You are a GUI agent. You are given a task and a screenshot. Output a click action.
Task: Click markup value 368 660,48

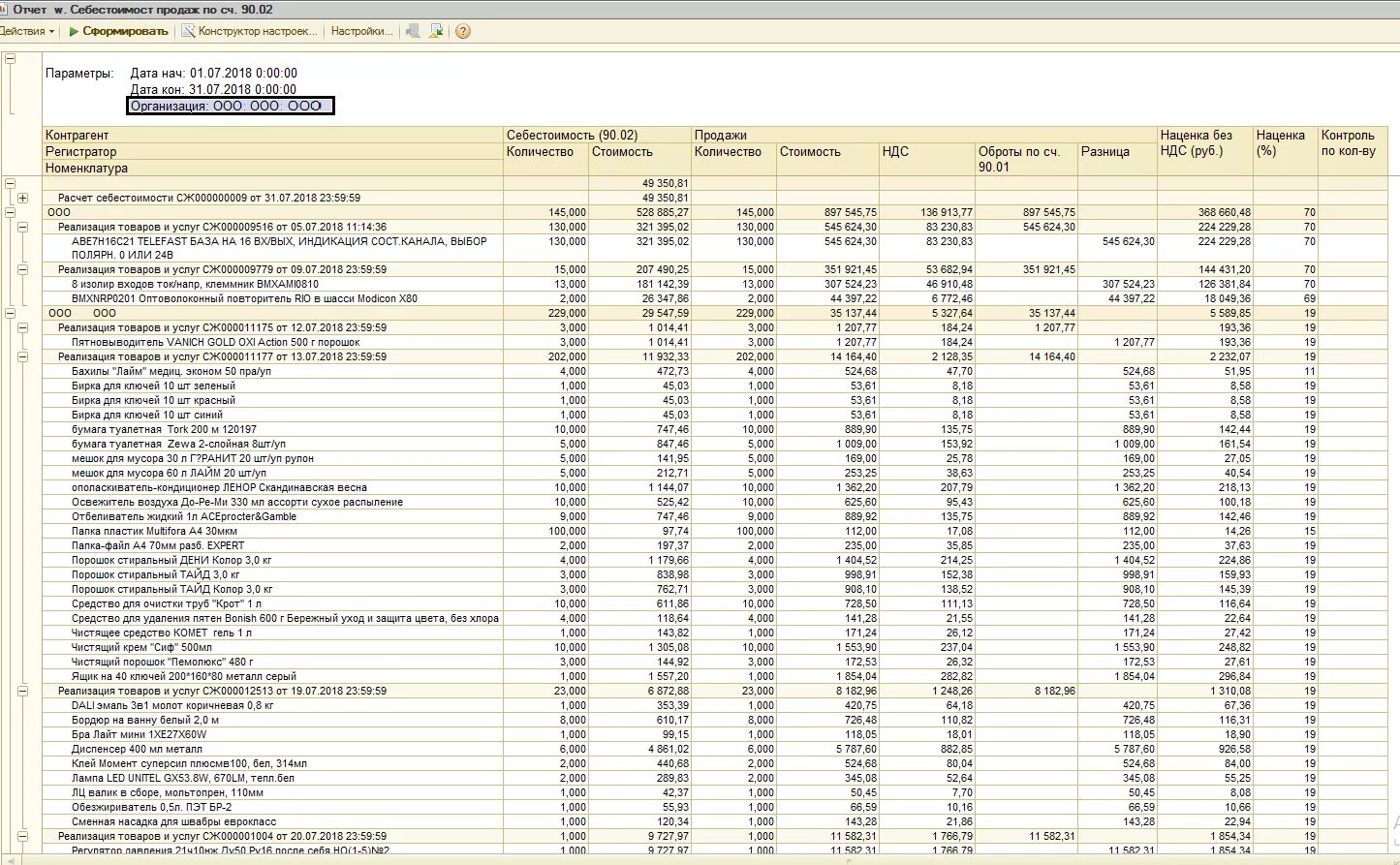click(1224, 212)
